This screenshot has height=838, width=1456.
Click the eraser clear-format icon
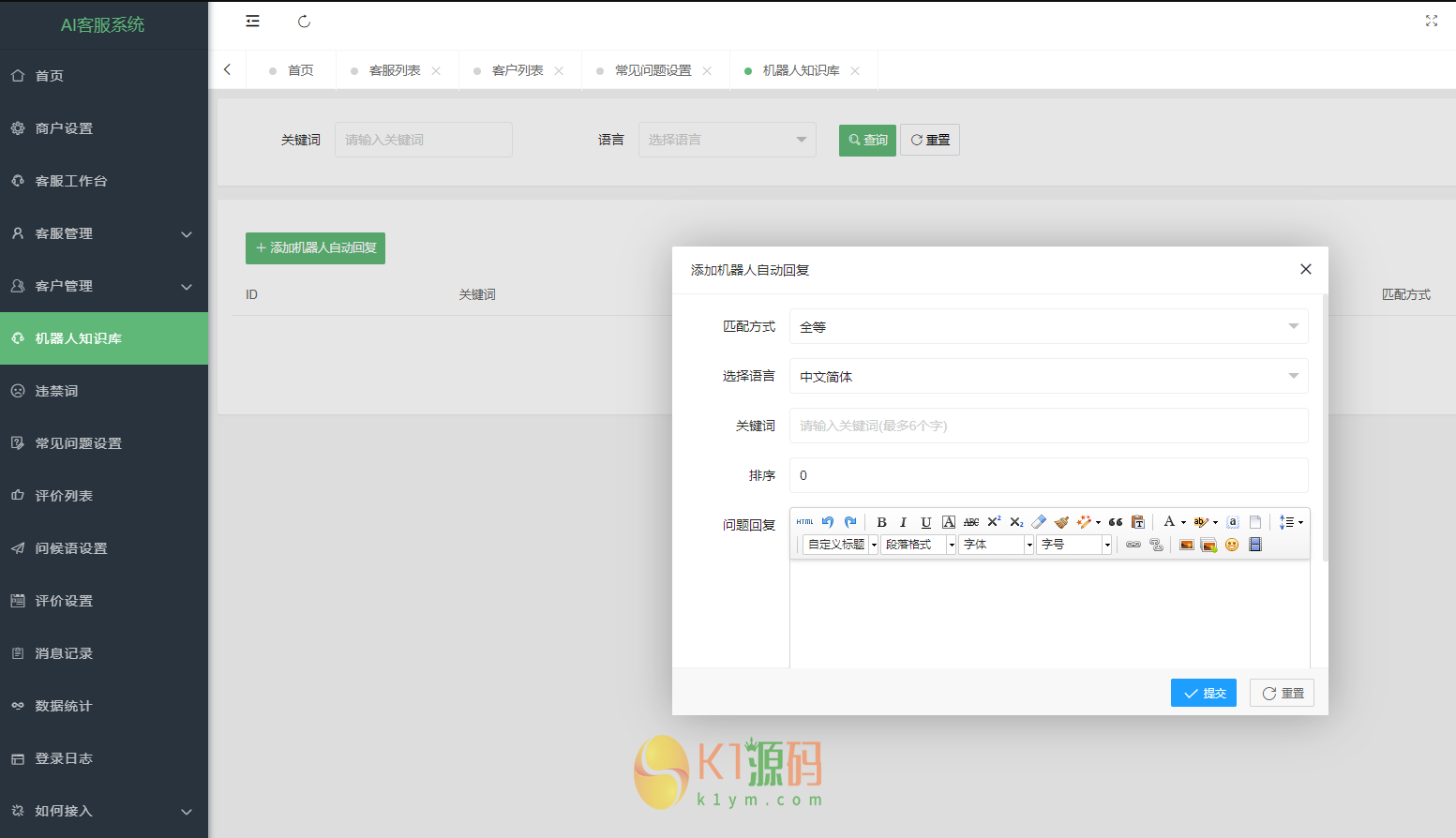(1039, 522)
